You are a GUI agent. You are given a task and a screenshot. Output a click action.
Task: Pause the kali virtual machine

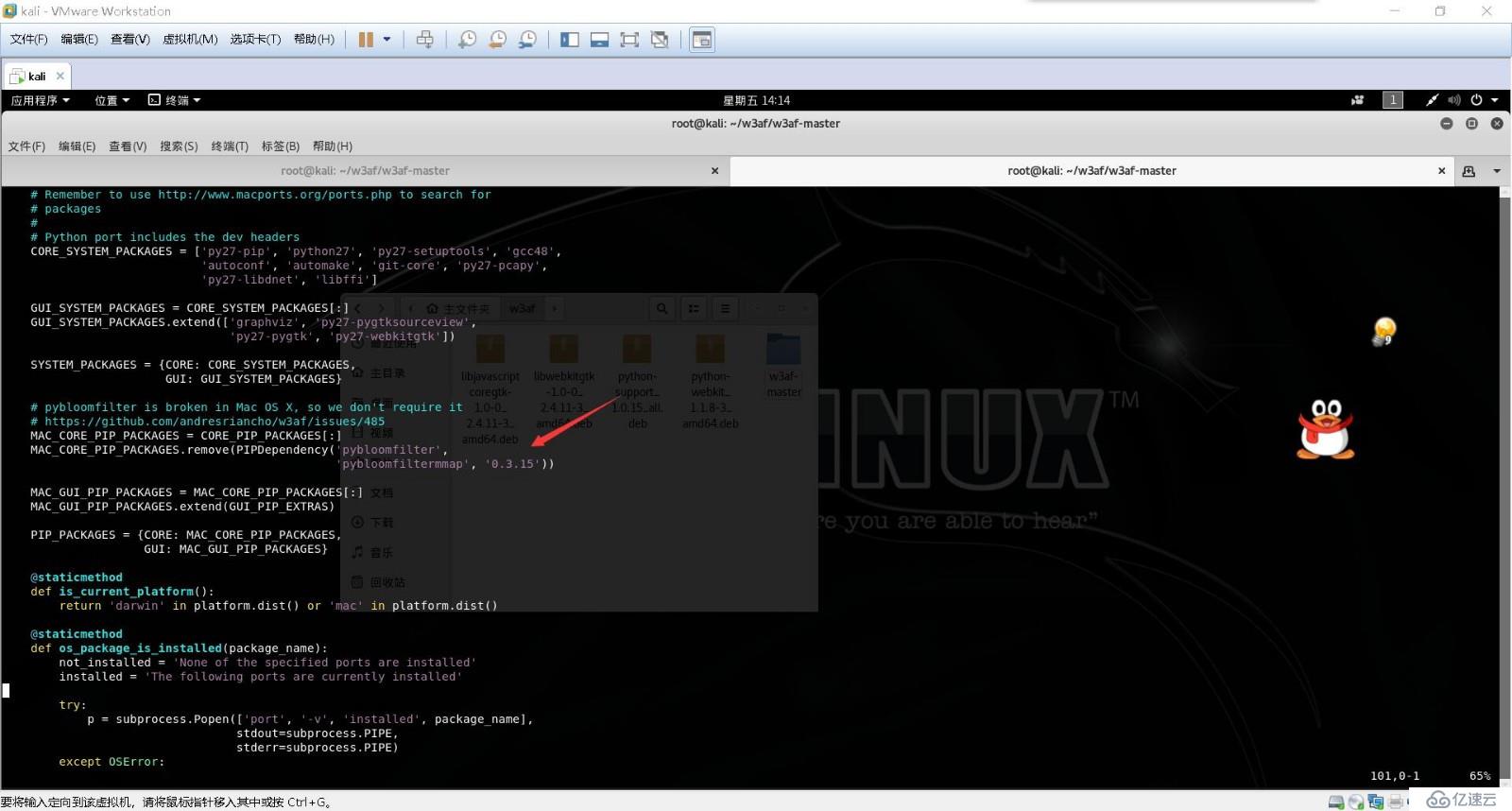point(366,40)
